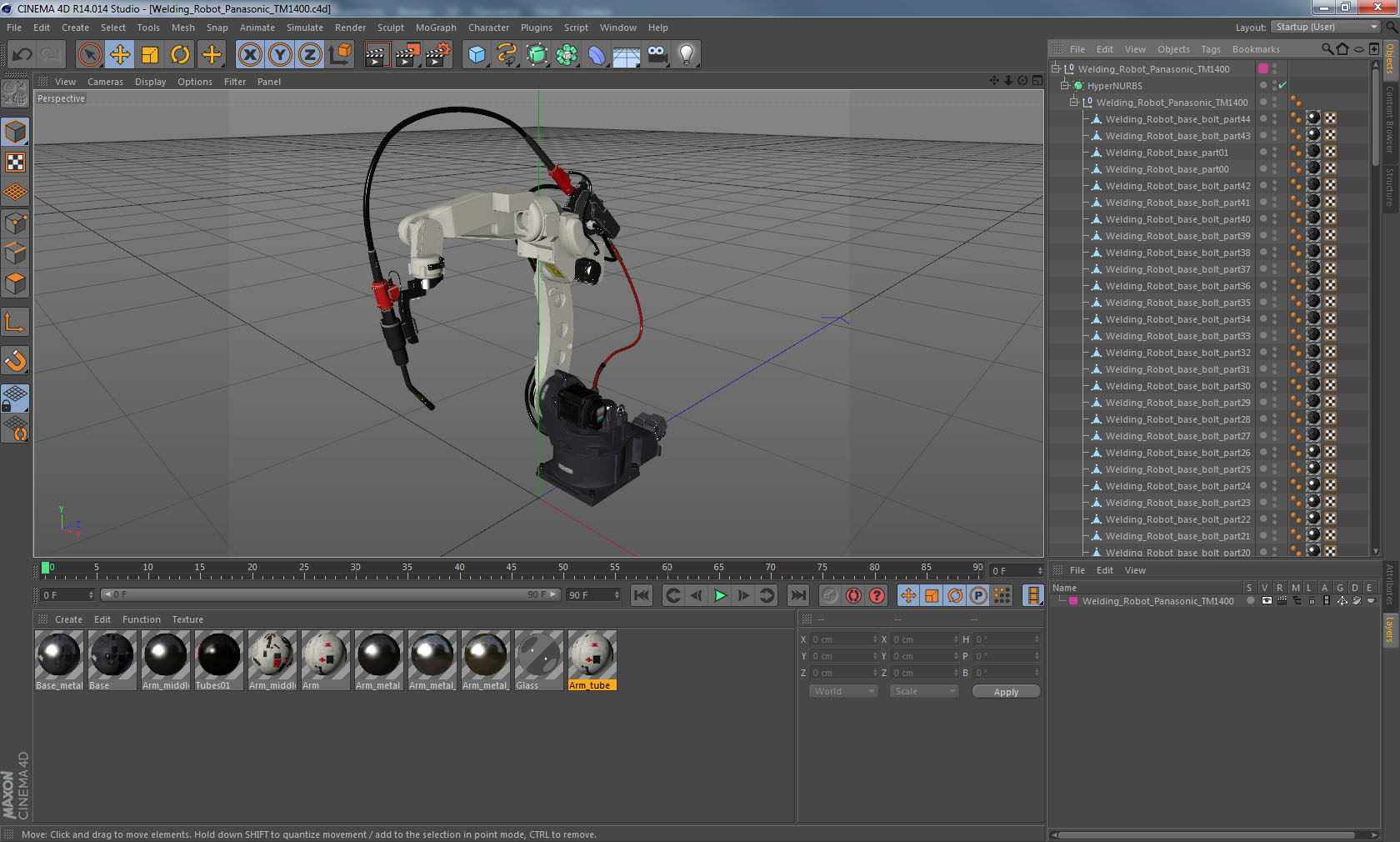Image resolution: width=1400 pixels, height=842 pixels.
Task: Toggle HyperNURBS green enable checkmark
Action: 1283,86
